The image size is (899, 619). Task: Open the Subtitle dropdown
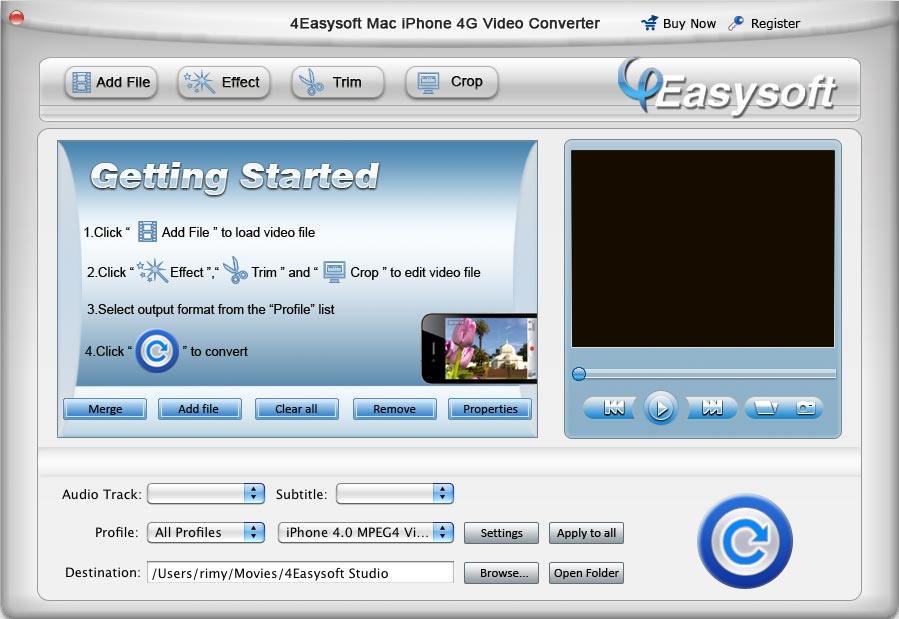(x=395, y=493)
